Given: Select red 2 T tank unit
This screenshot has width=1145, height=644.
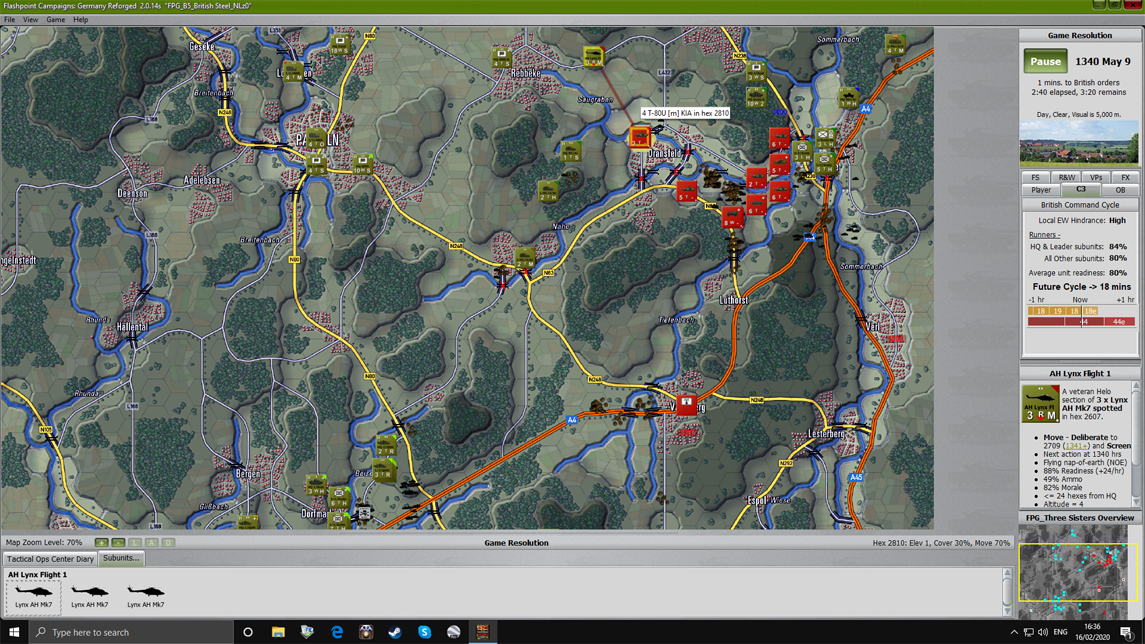Looking at the screenshot, I should tap(756, 178).
